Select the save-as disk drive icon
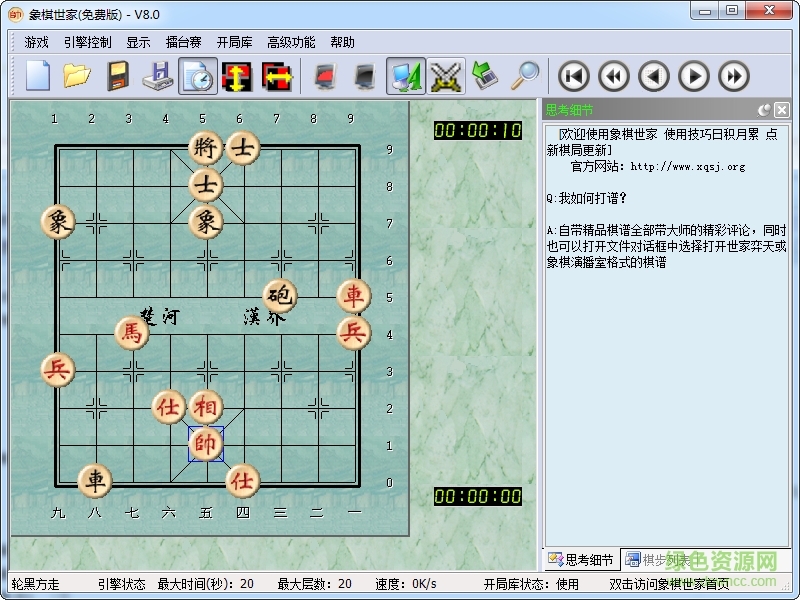Viewport: 800px width, 600px height. (158, 77)
